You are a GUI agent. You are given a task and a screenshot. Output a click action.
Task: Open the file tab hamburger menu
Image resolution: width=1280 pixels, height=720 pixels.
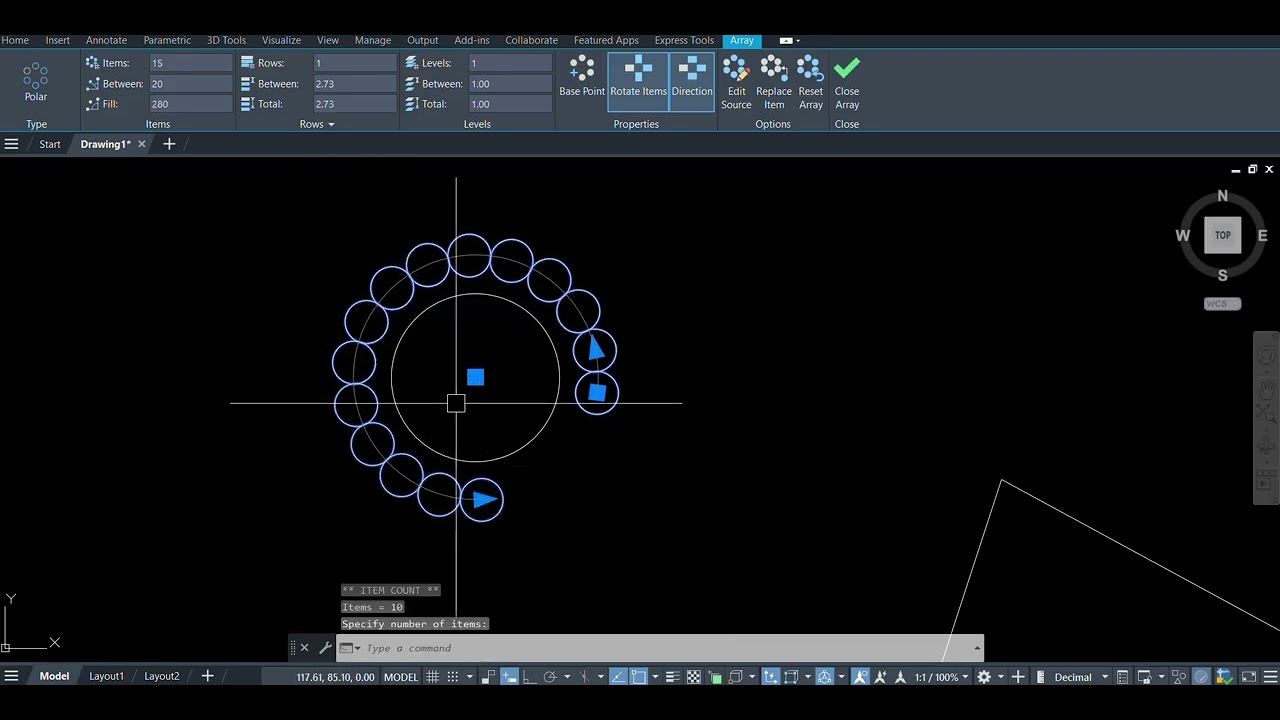pos(11,144)
